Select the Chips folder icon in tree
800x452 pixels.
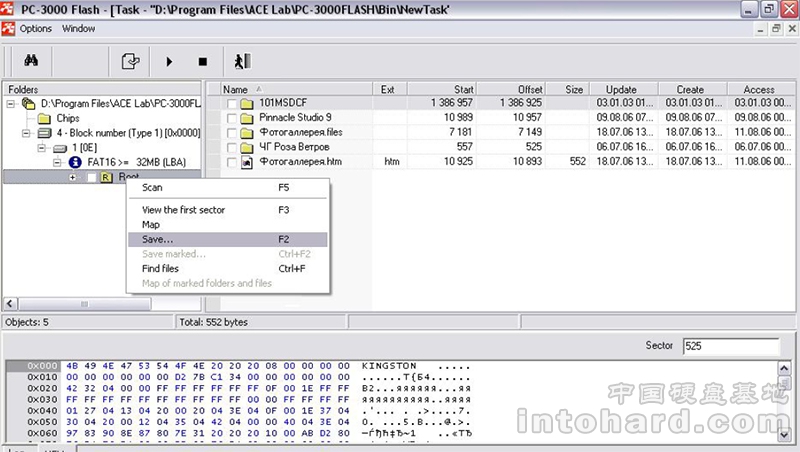click(x=44, y=118)
